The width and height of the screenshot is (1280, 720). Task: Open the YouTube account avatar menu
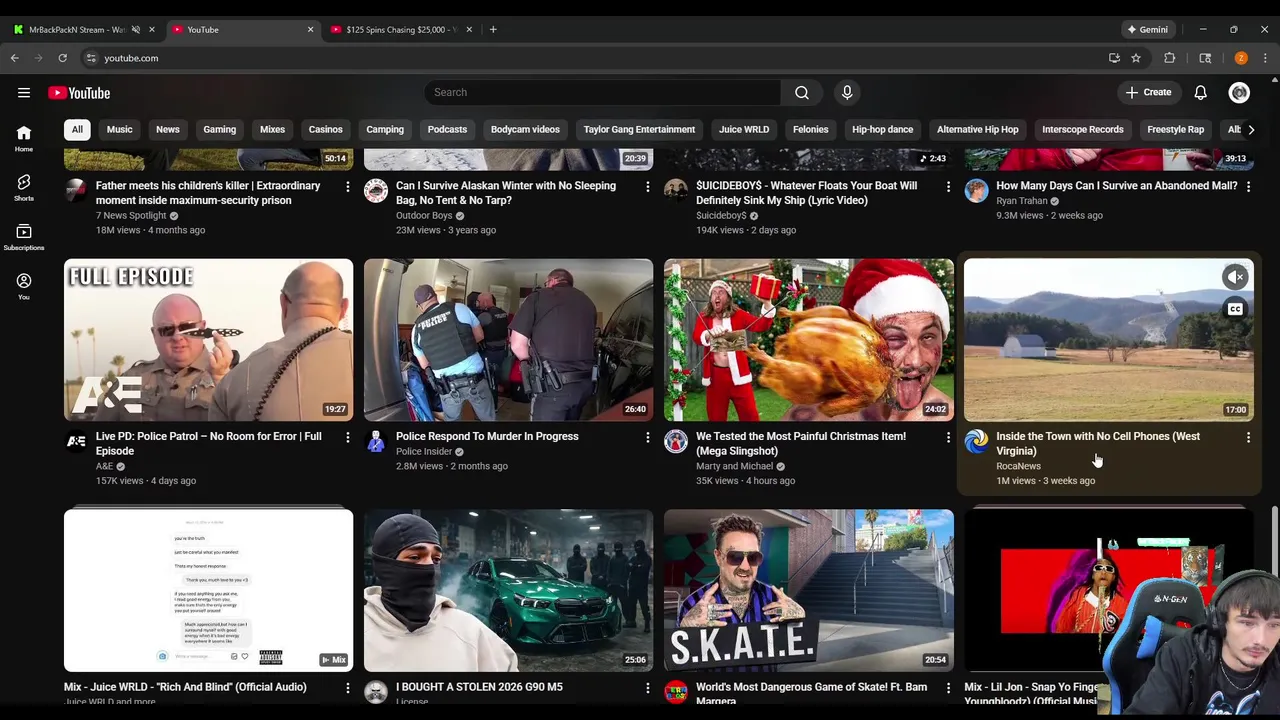coord(1239,93)
